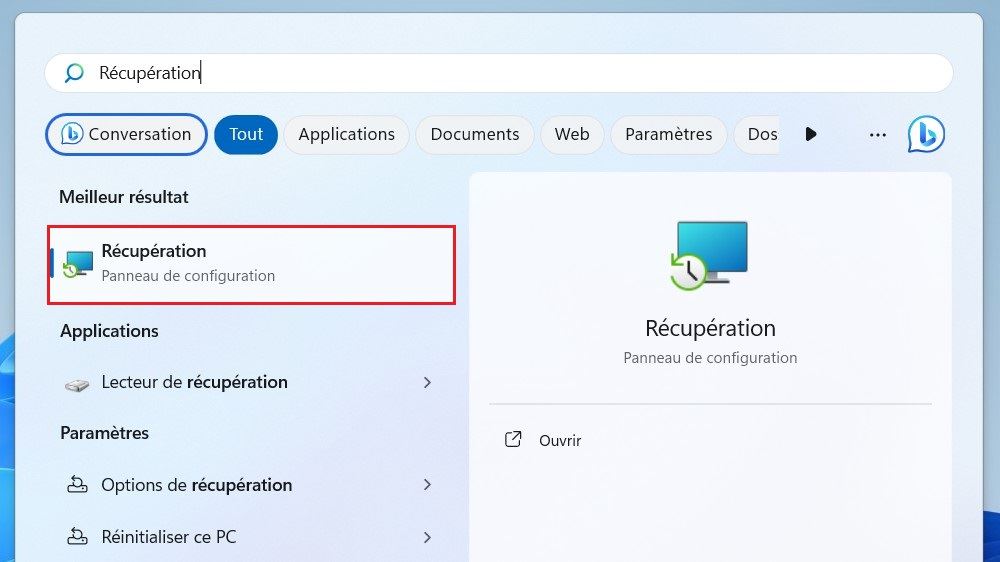Image resolution: width=1000 pixels, height=562 pixels.
Task: Select the Web filter tab
Action: coord(572,134)
